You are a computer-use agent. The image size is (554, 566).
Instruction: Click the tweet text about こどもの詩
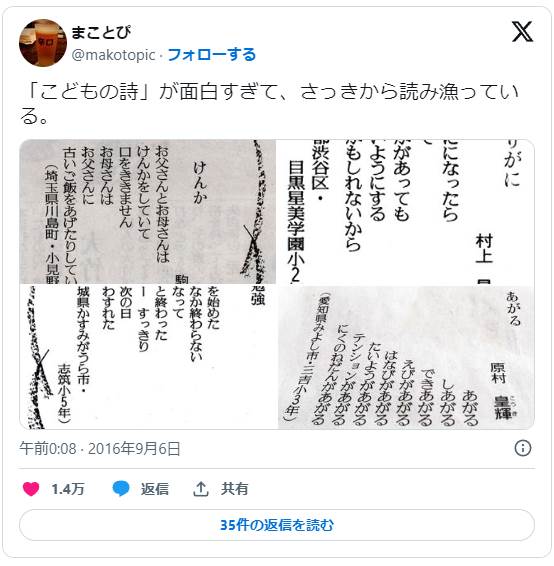click(x=270, y=103)
